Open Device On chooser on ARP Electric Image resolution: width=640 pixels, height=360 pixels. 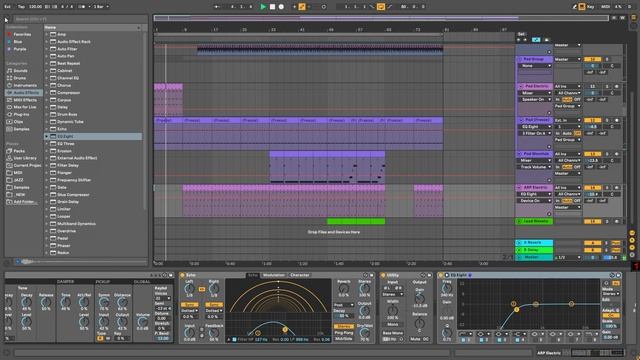point(536,201)
